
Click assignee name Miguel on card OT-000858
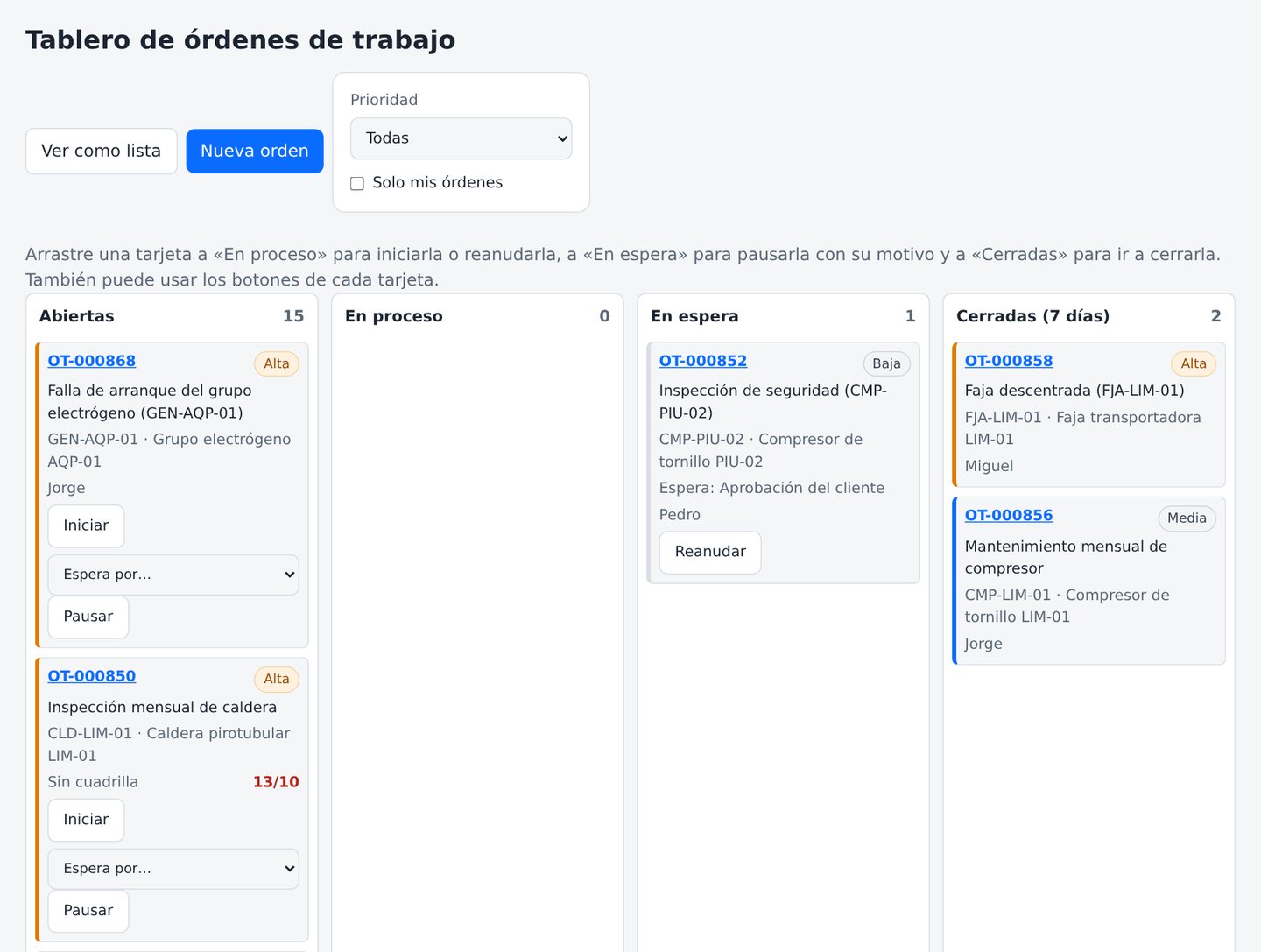click(x=989, y=466)
